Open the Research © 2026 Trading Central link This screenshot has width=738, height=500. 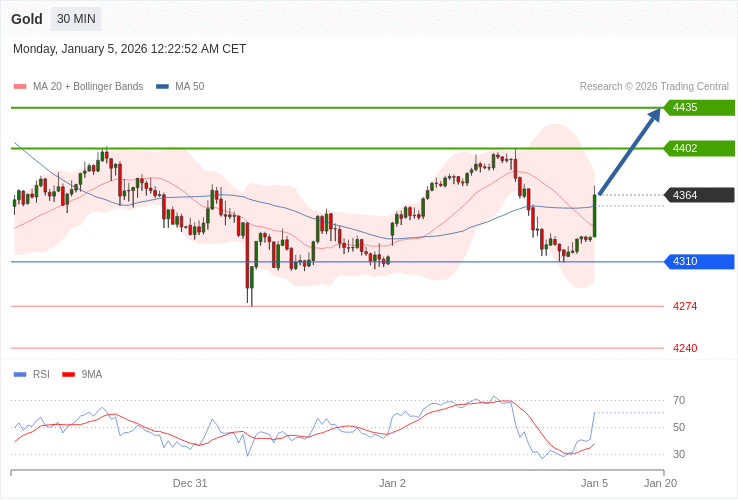(654, 87)
